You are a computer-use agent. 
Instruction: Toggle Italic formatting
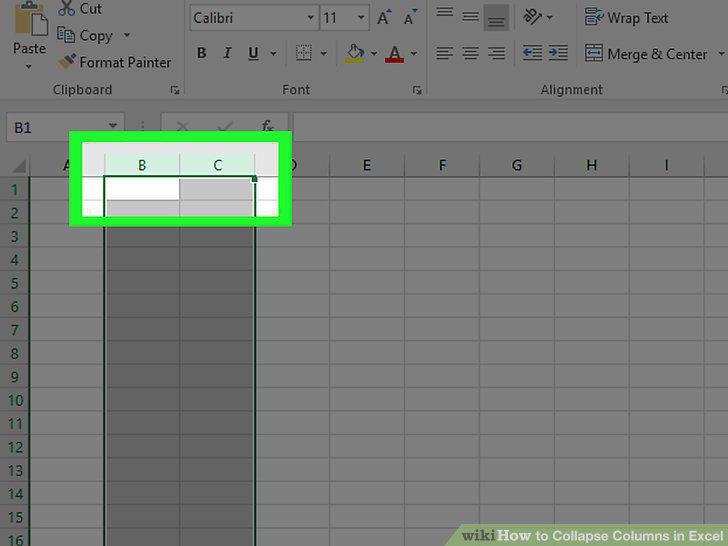click(228, 53)
